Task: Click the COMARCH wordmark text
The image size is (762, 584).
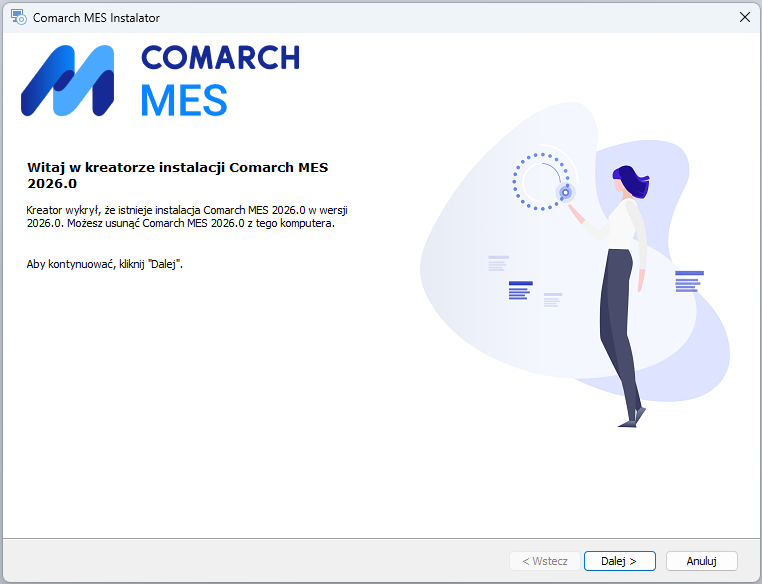Action: (220, 58)
